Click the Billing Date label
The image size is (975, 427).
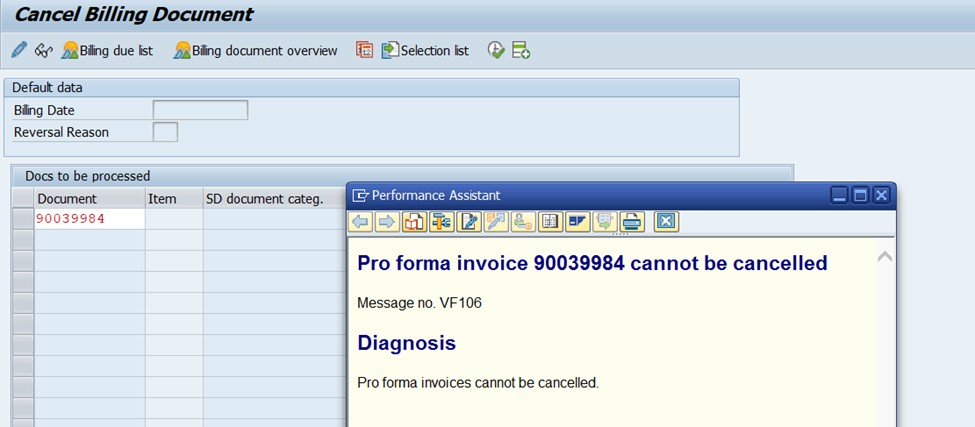(44, 111)
